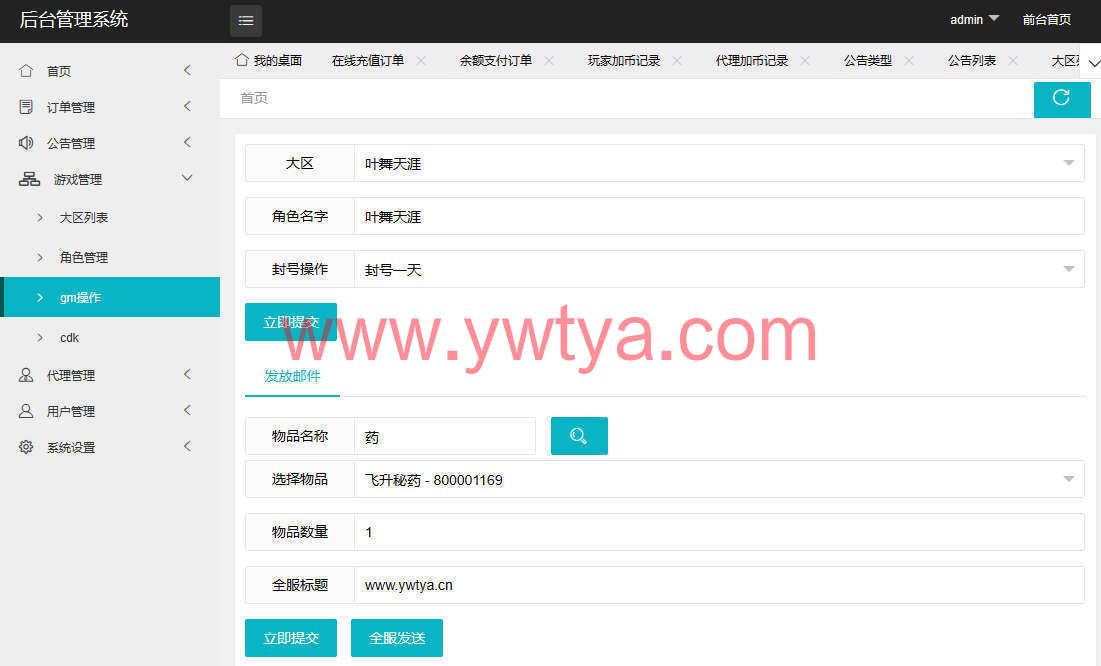Screen dimensions: 1101x666
Task: Click the hierarchy icon beside 游戏管理
Action: click(x=29, y=179)
